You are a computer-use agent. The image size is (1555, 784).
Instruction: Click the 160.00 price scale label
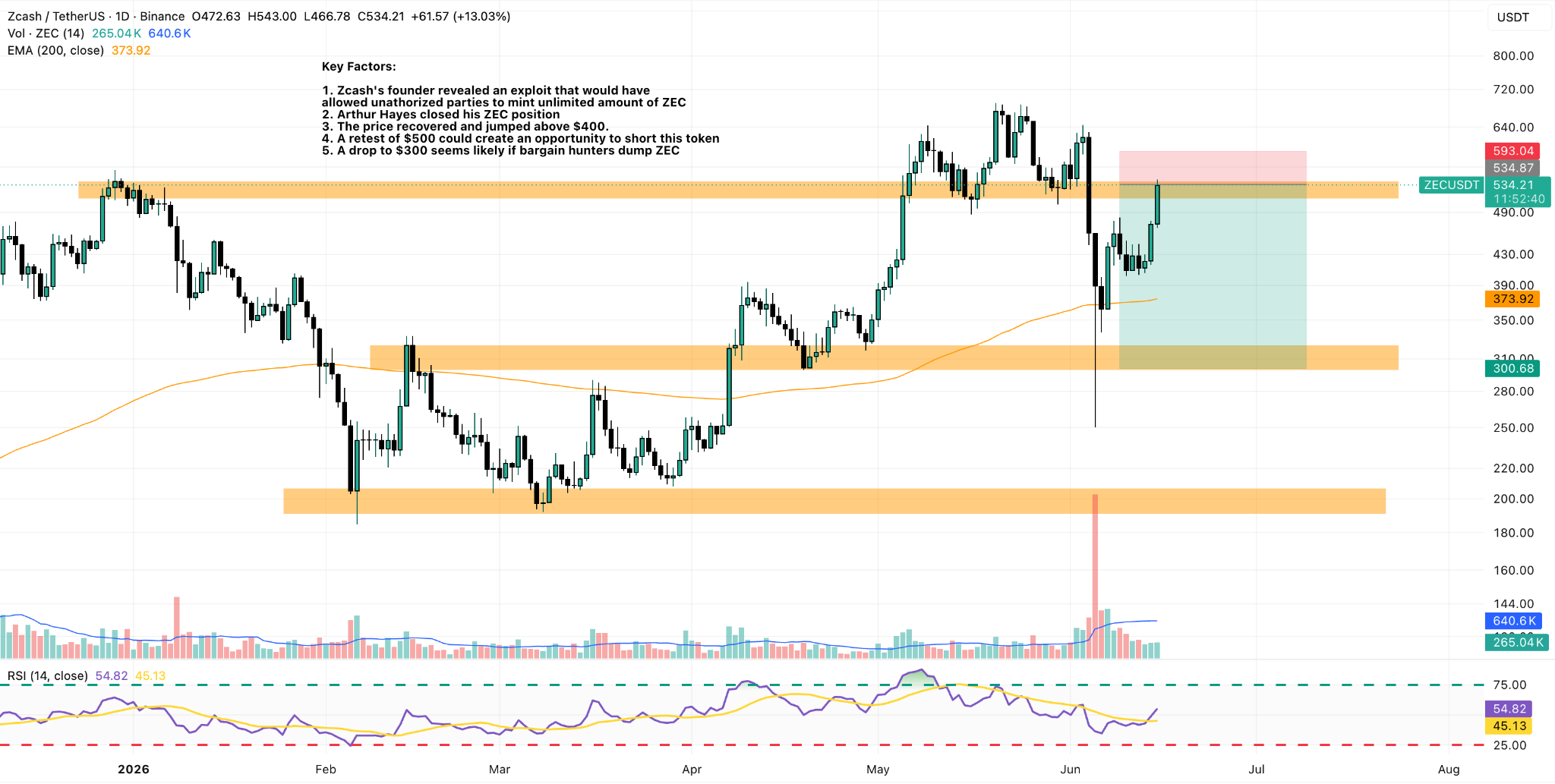pos(1513,571)
